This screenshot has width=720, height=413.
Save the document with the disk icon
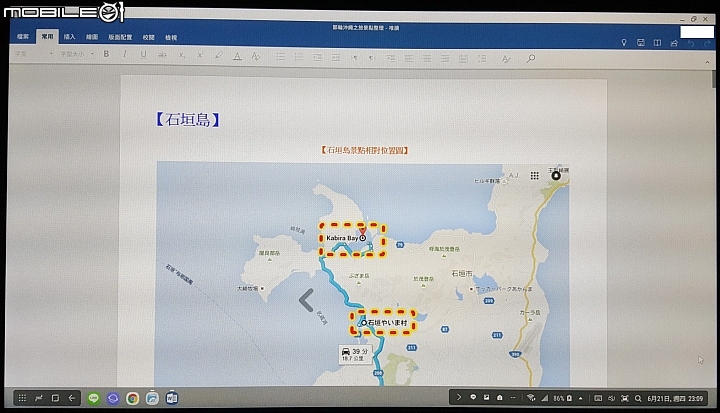pos(641,42)
